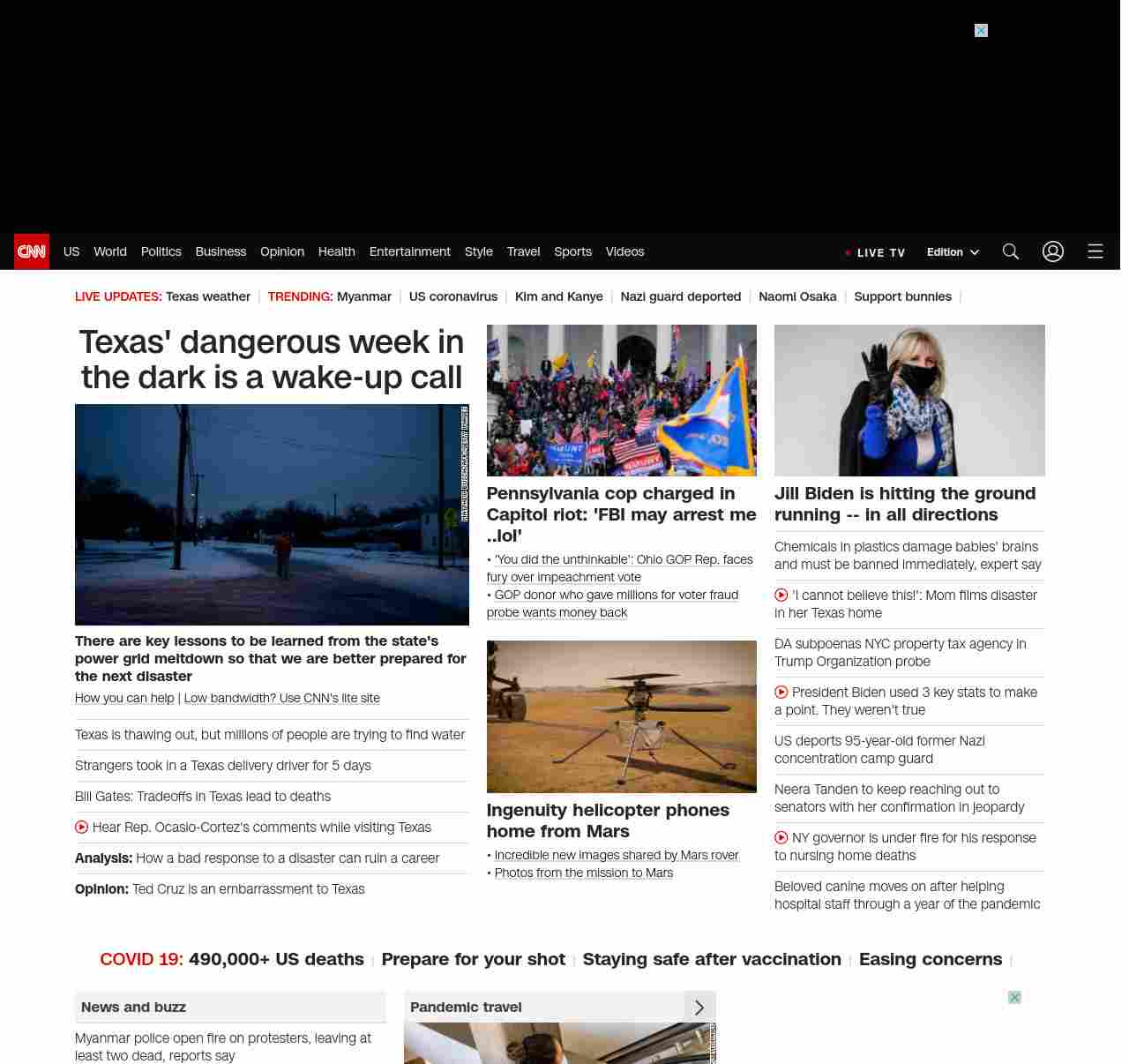
Task: Read the Jill Biden headline story
Action: (905, 504)
